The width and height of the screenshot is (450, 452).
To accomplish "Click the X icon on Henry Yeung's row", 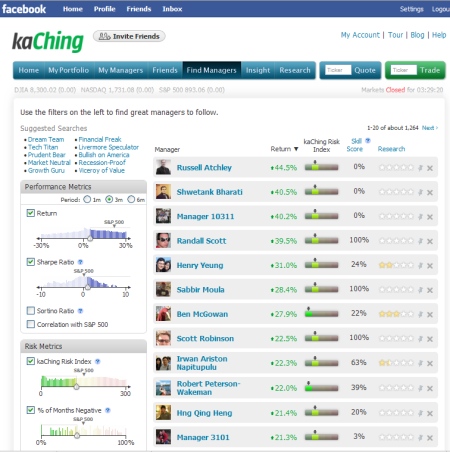I will pos(430,266).
